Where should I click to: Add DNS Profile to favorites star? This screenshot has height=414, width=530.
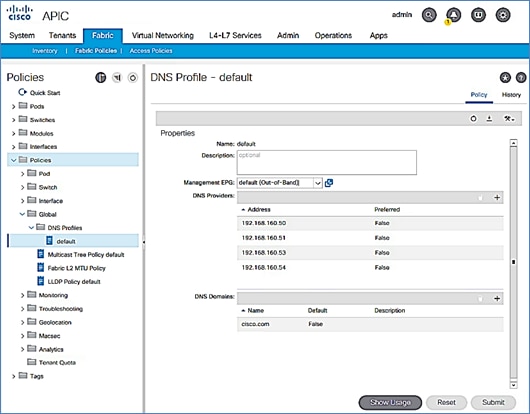click(505, 78)
